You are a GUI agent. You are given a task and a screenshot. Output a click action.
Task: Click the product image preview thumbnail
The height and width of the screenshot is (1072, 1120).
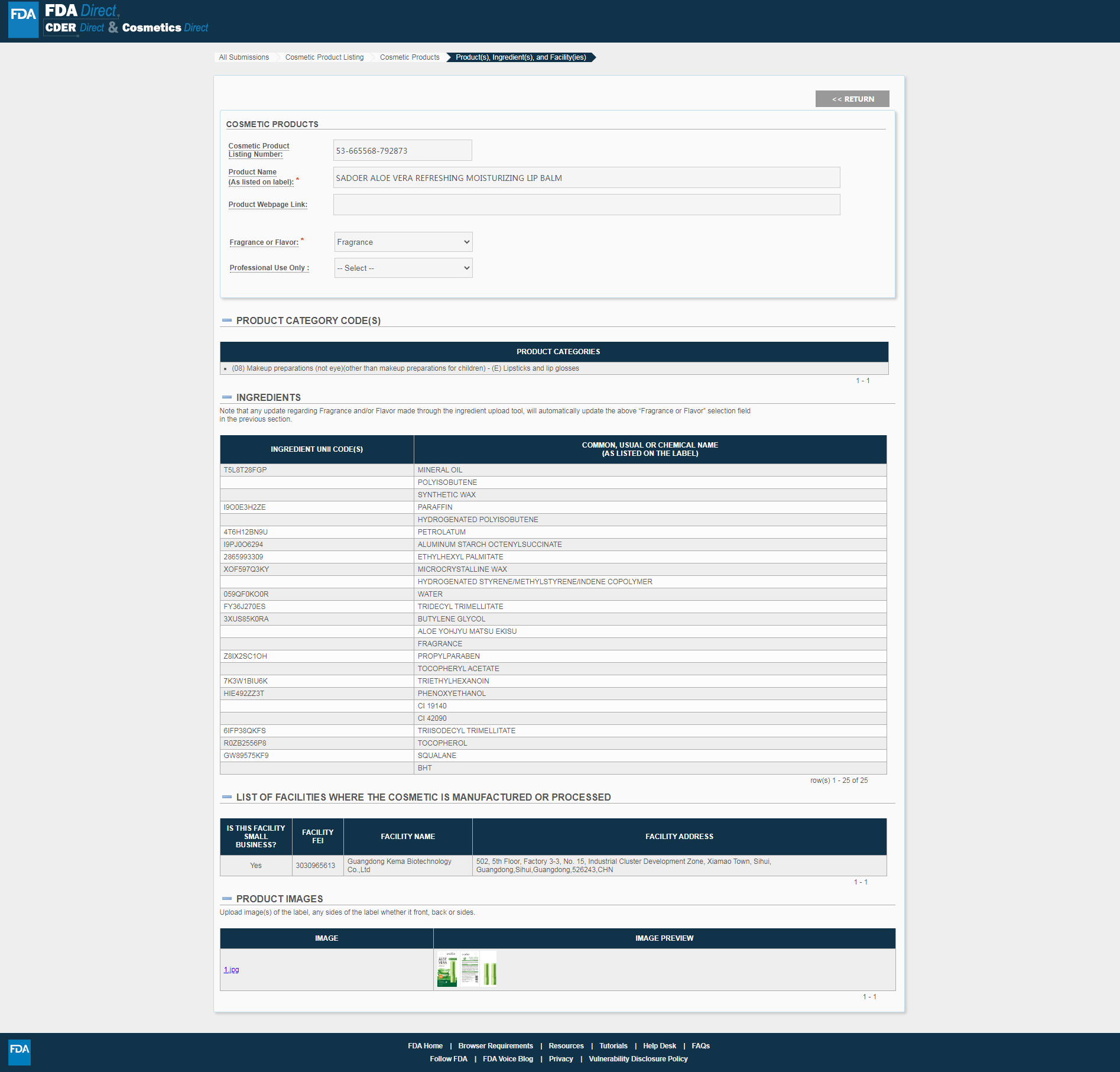coord(466,969)
